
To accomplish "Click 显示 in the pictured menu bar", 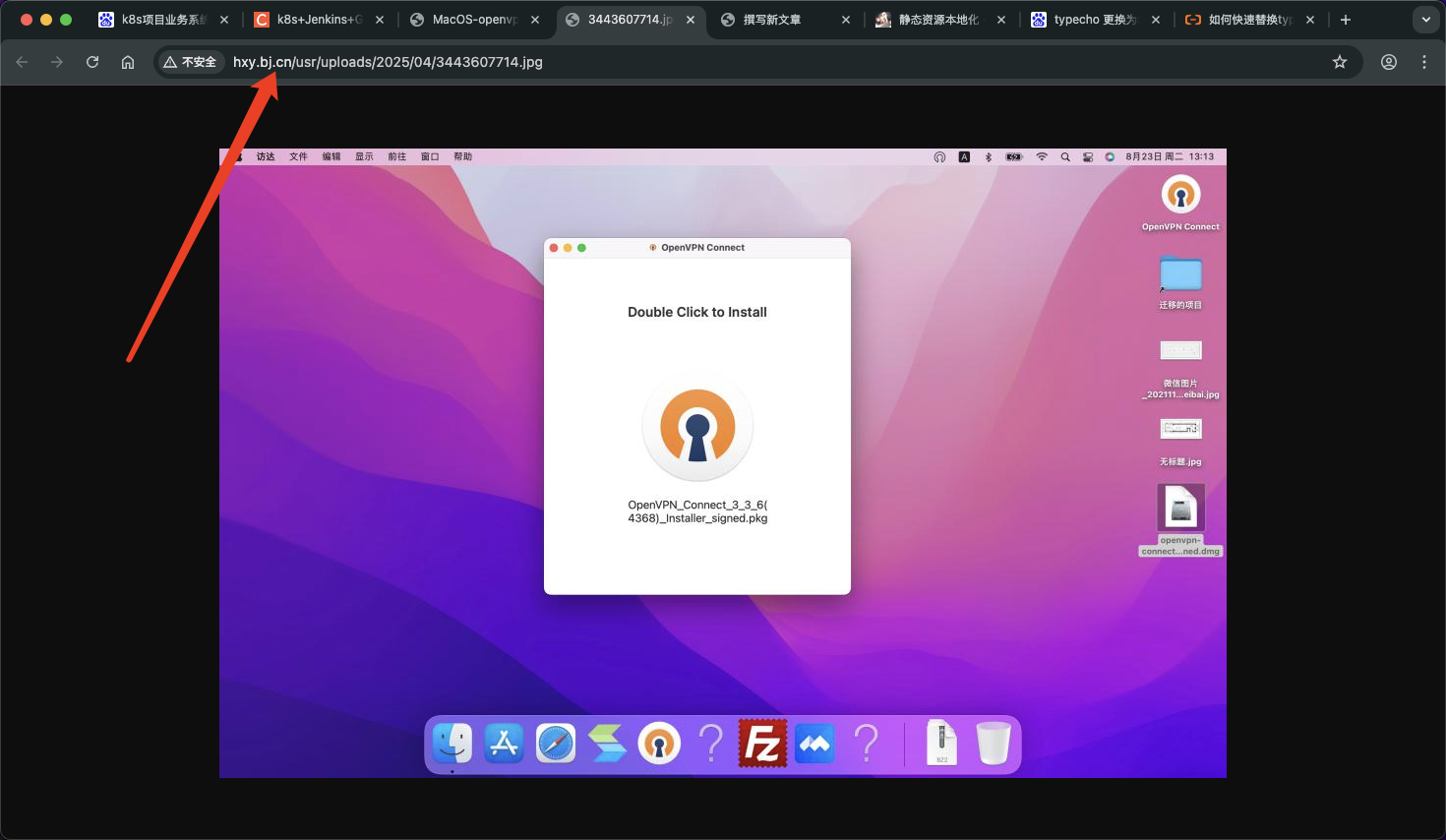I will pos(364,156).
